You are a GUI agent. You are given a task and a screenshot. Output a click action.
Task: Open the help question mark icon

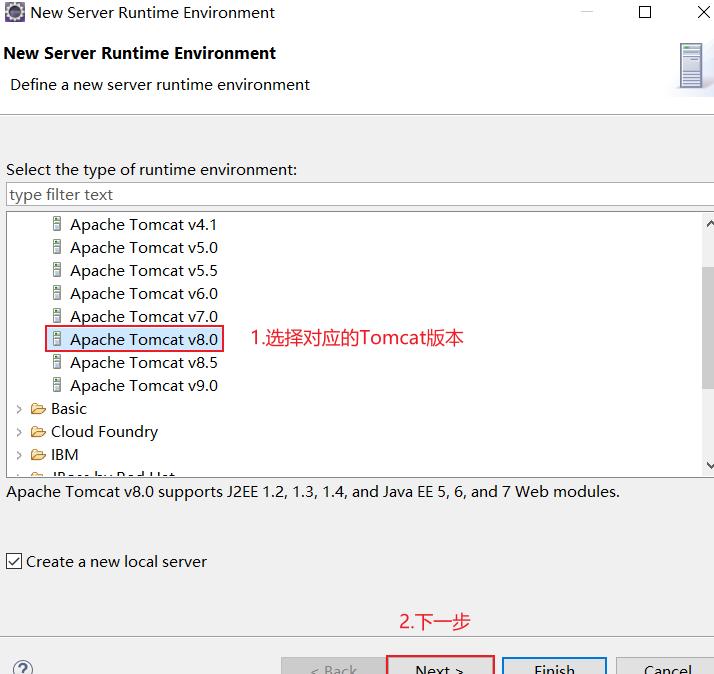[x=23, y=667]
